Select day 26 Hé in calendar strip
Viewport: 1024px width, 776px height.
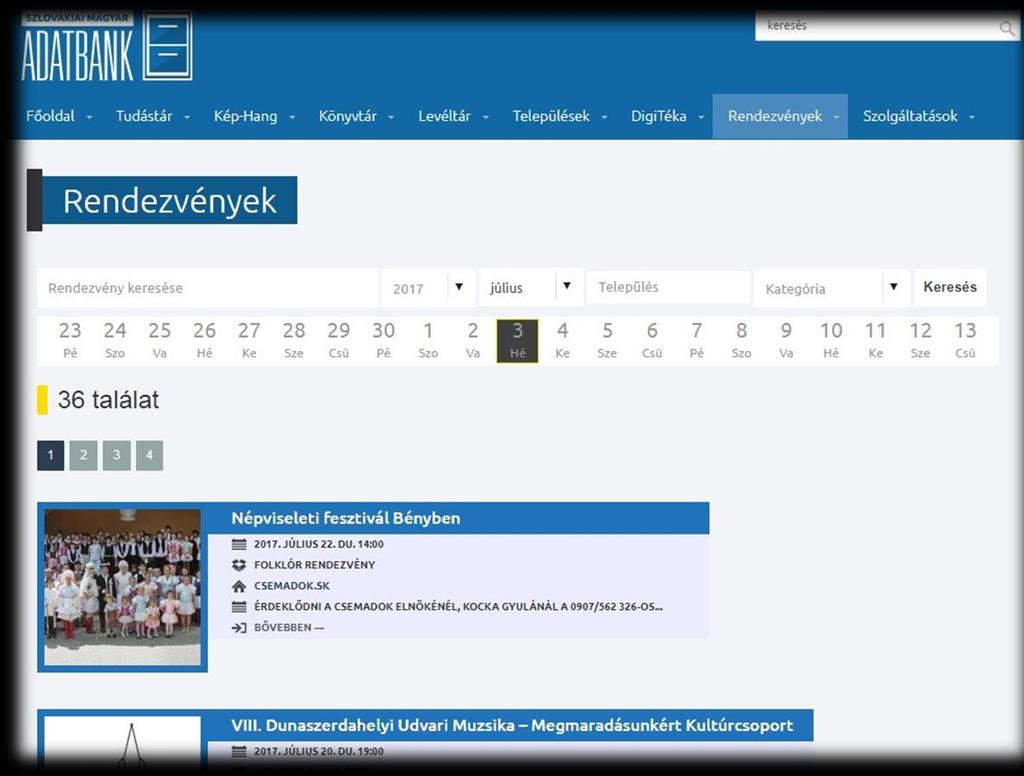[204, 340]
